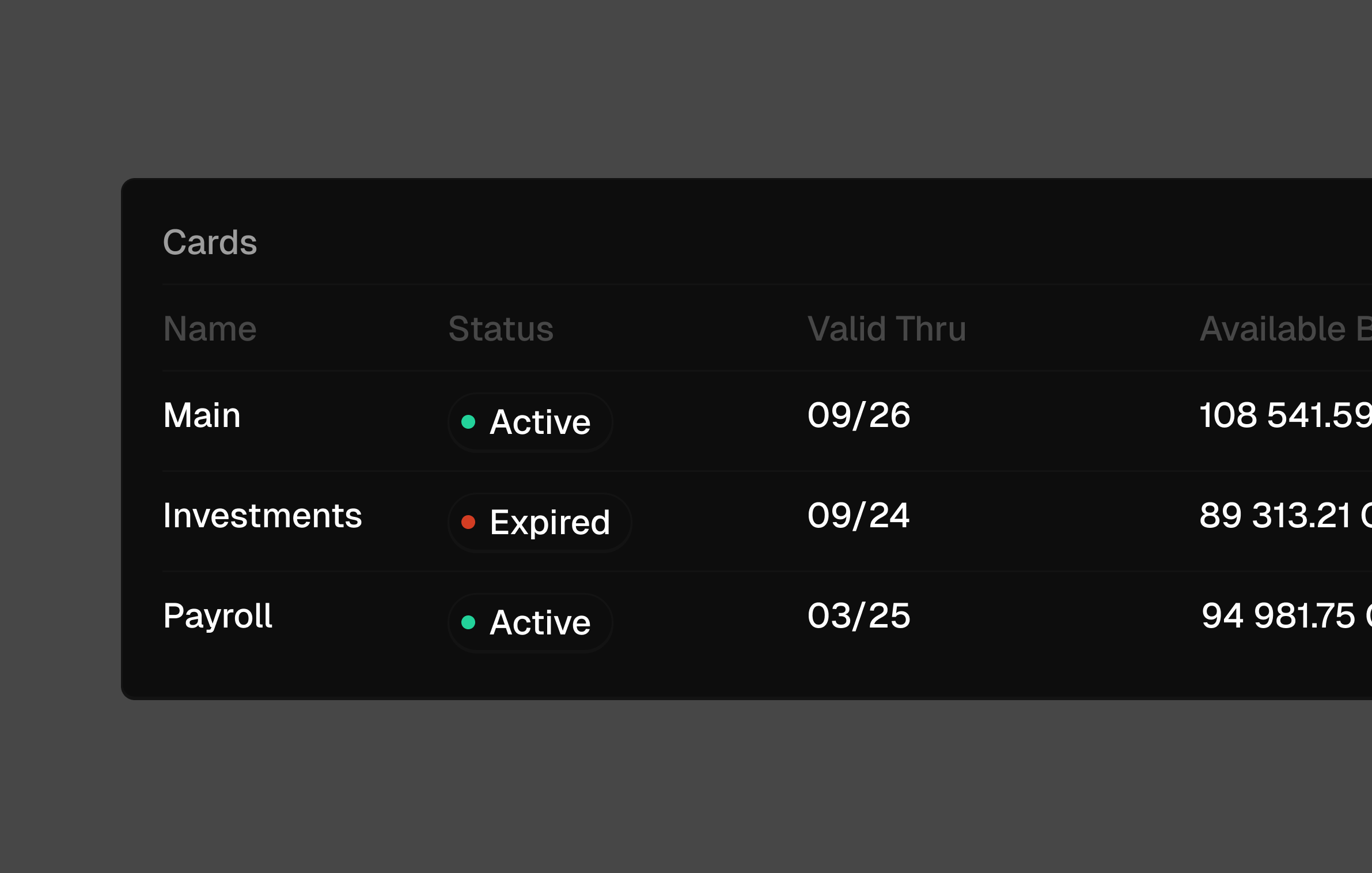Sort by the Status column header
Screen dimensions: 1372x873
tap(501, 329)
